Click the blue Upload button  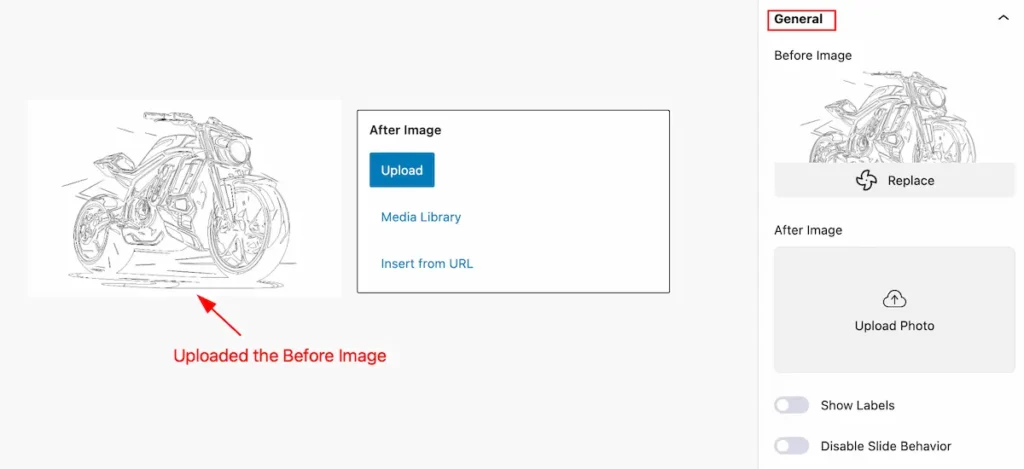[402, 170]
